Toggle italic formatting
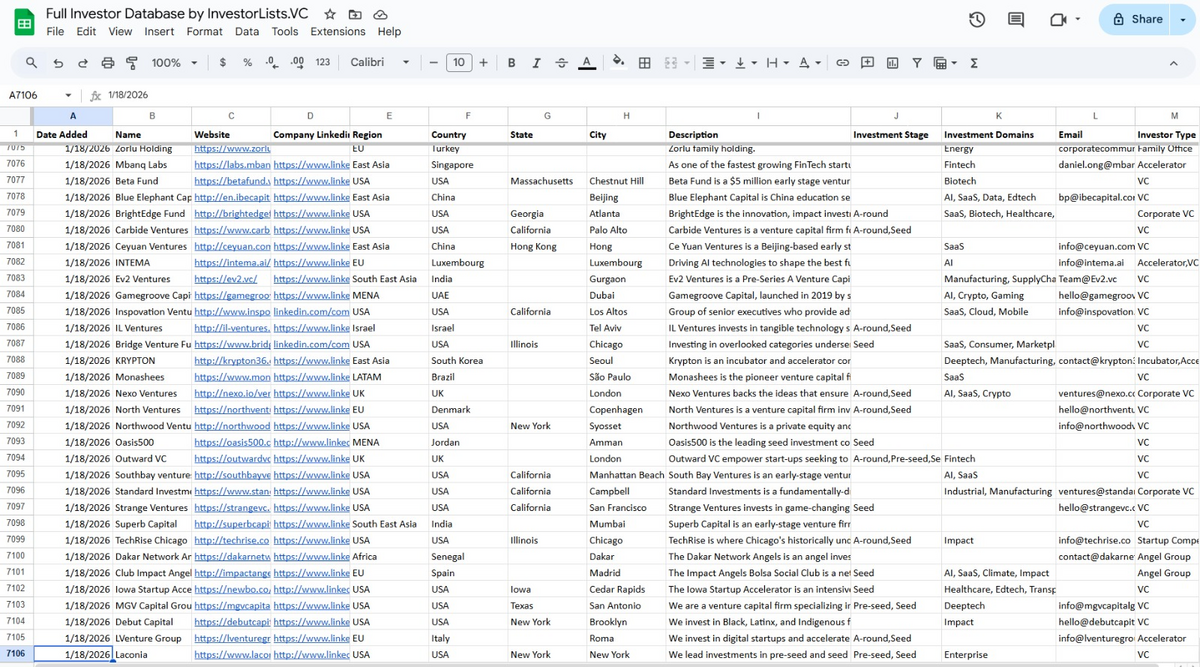The height and width of the screenshot is (667, 1200). [534, 62]
